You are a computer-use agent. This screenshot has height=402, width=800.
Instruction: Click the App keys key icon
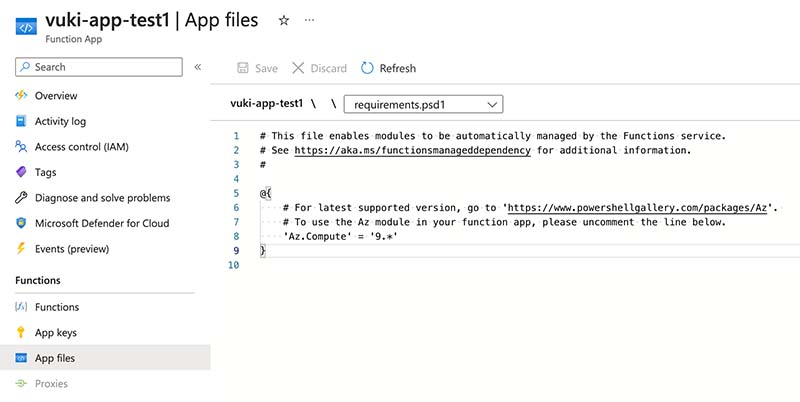(x=21, y=332)
